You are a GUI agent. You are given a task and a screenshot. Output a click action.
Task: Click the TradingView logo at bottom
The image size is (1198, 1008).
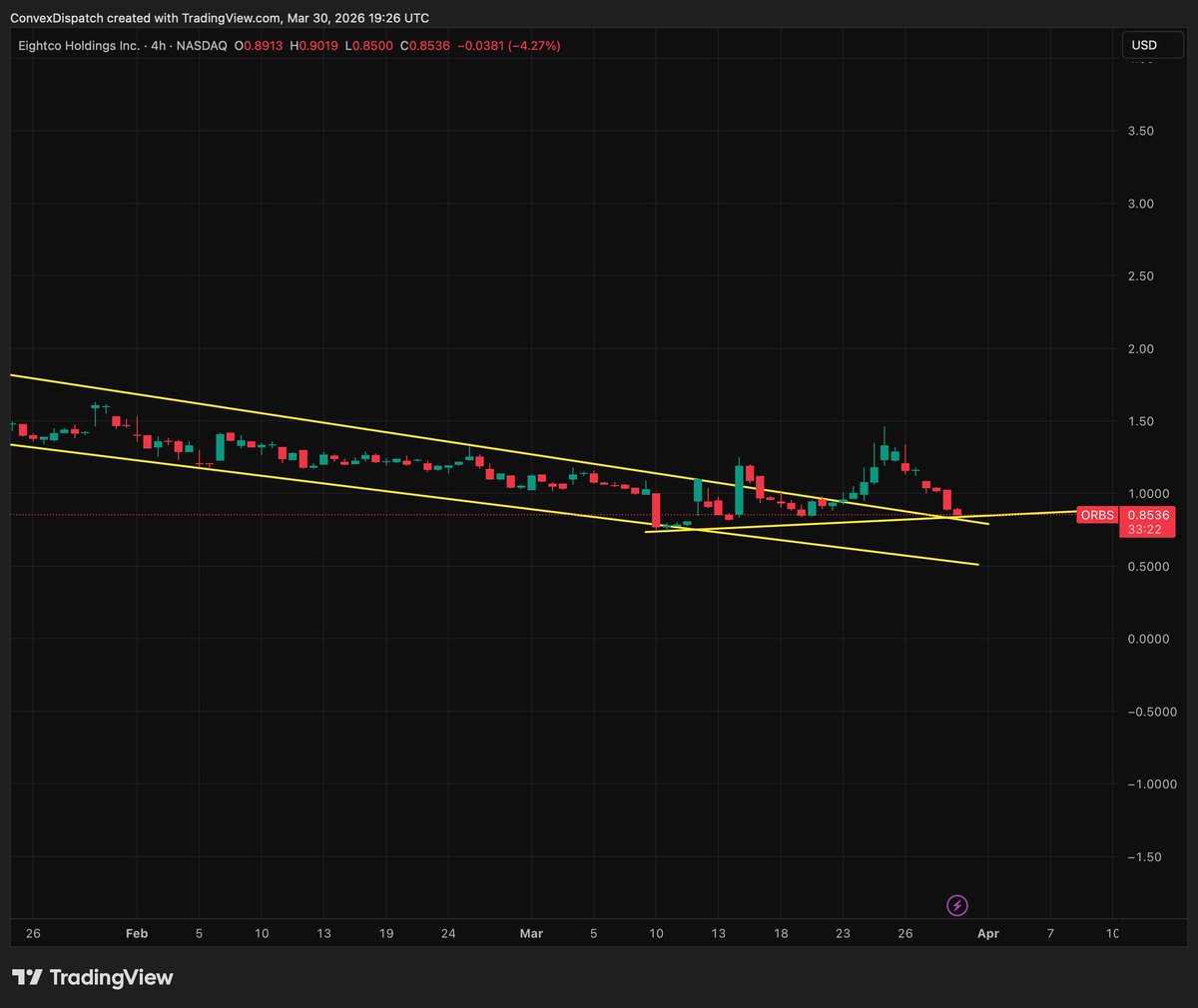93,977
